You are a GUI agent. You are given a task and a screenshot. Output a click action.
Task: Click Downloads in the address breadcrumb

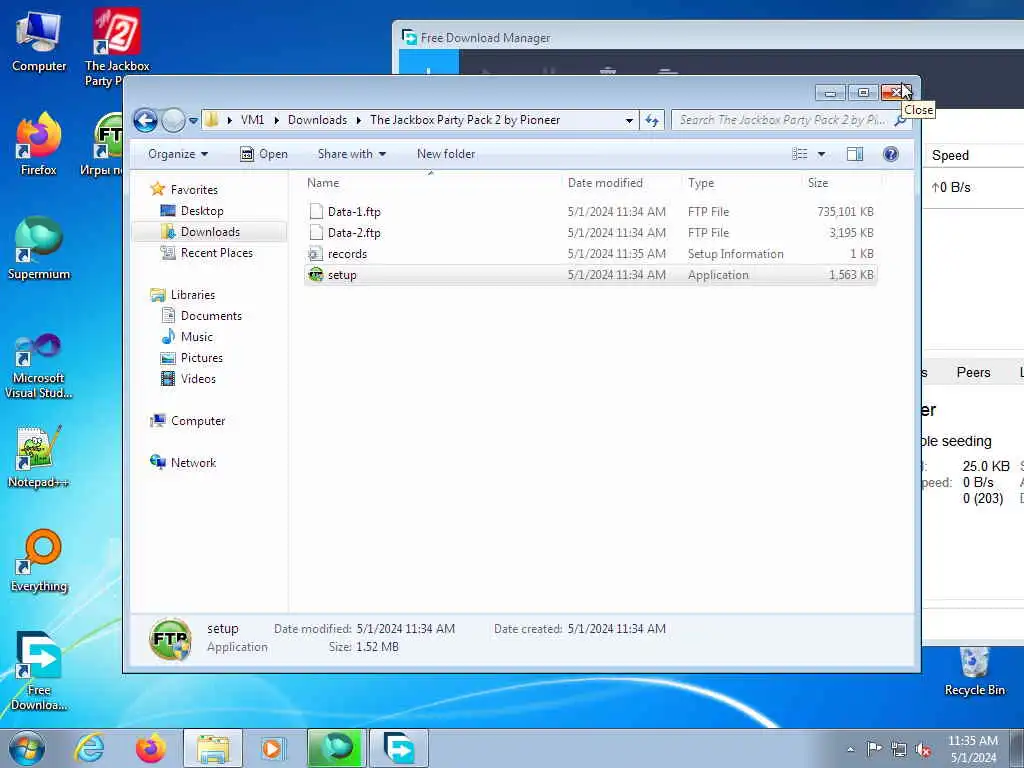pos(317,120)
